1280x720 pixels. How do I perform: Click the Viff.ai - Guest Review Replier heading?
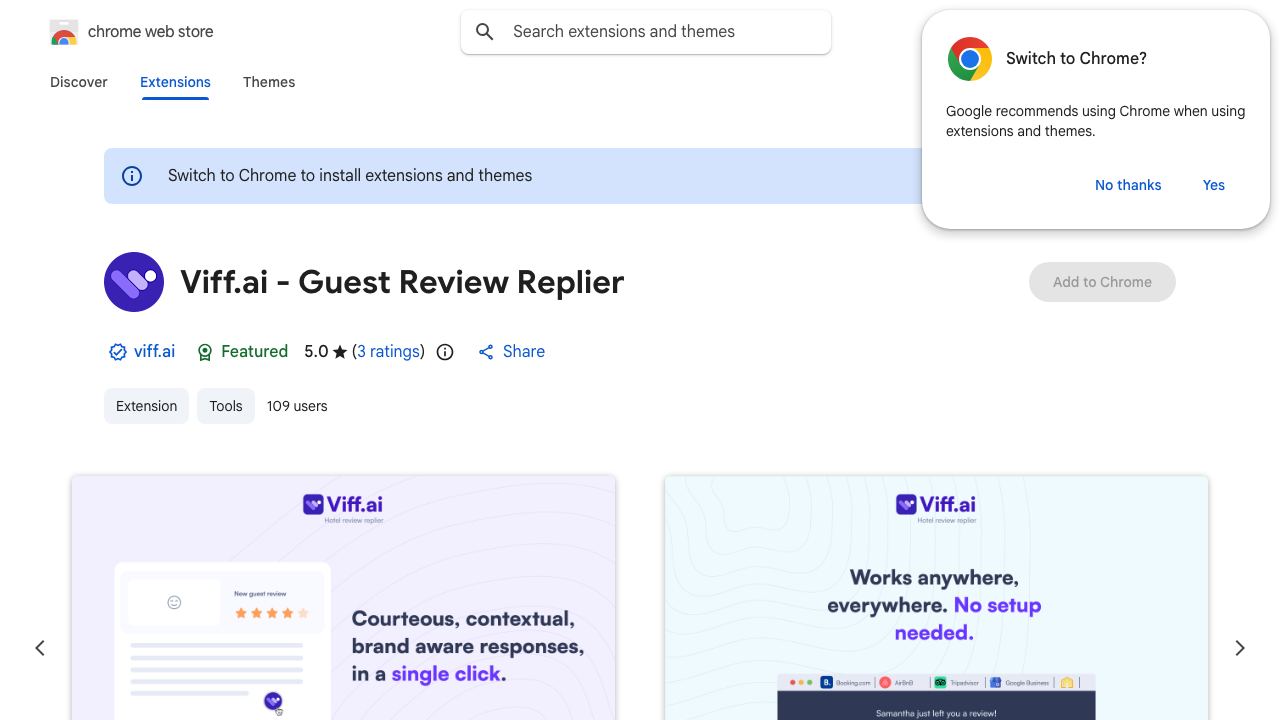402,282
